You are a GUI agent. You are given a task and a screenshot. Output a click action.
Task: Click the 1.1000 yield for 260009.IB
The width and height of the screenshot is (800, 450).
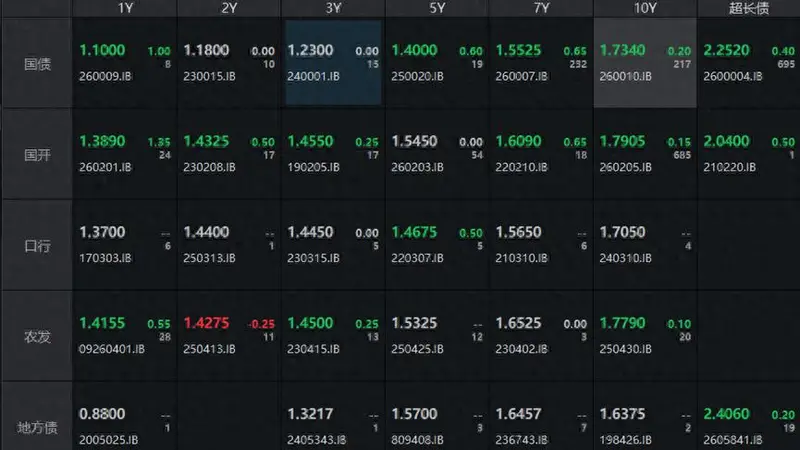(x=102, y=50)
